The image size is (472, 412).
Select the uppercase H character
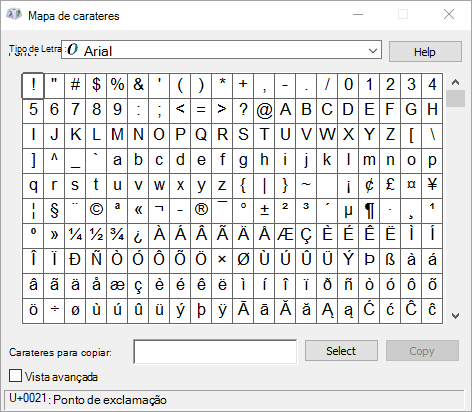pyautogui.click(x=432, y=111)
